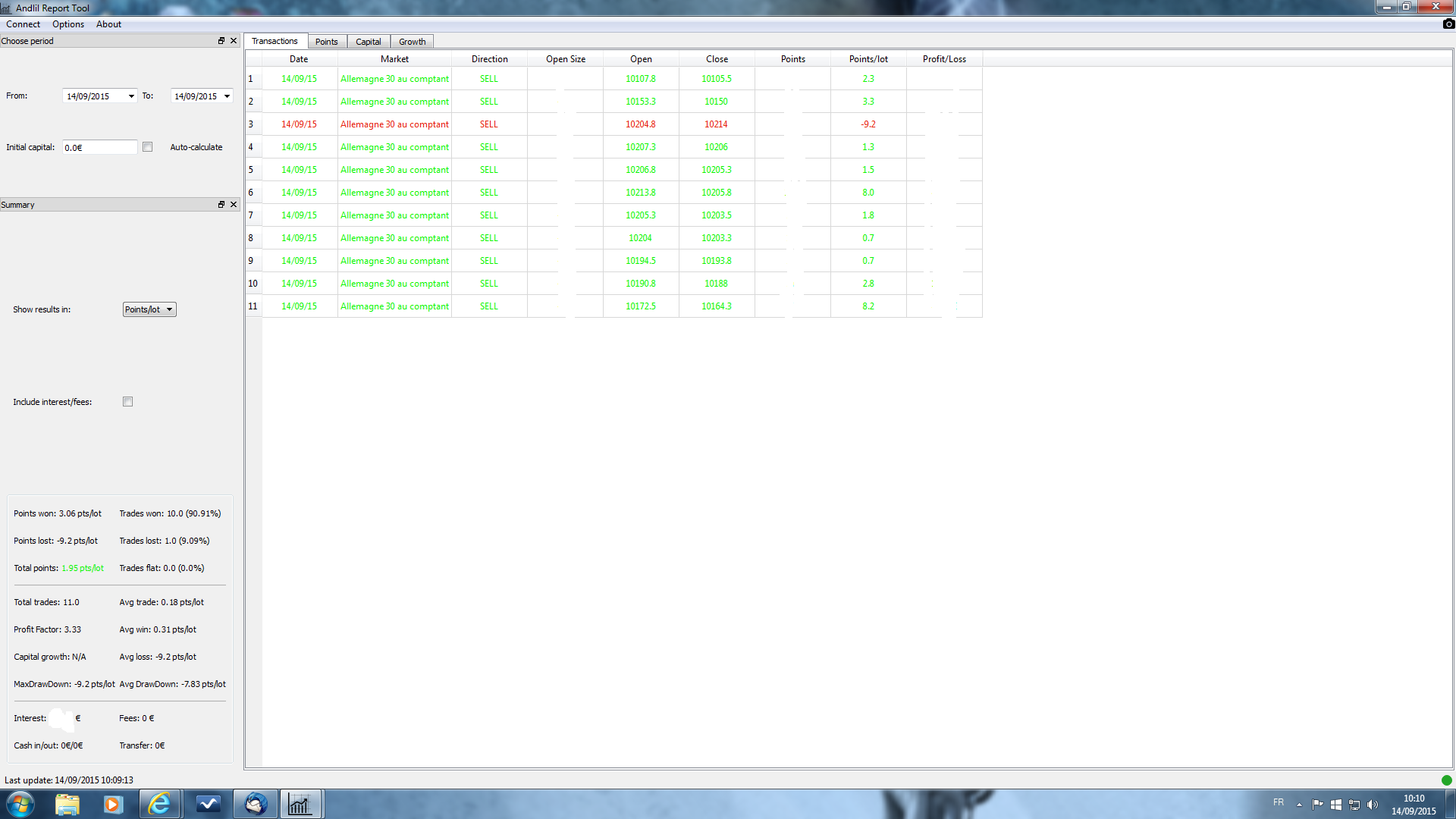This screenshot has width=1456, height=819.
Task: Open Internet Explorer from taskbar
Action: pos(159,804)
